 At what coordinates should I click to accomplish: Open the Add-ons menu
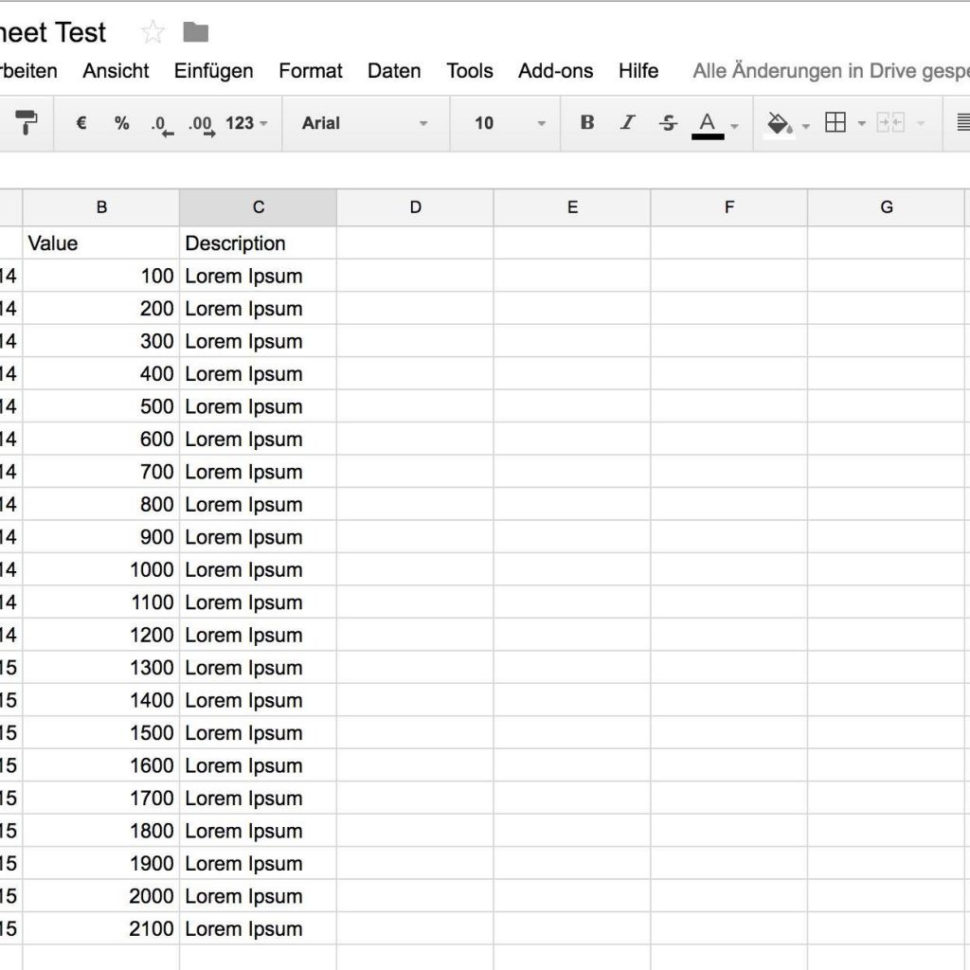pyautogui.click(x=556, y=71)
